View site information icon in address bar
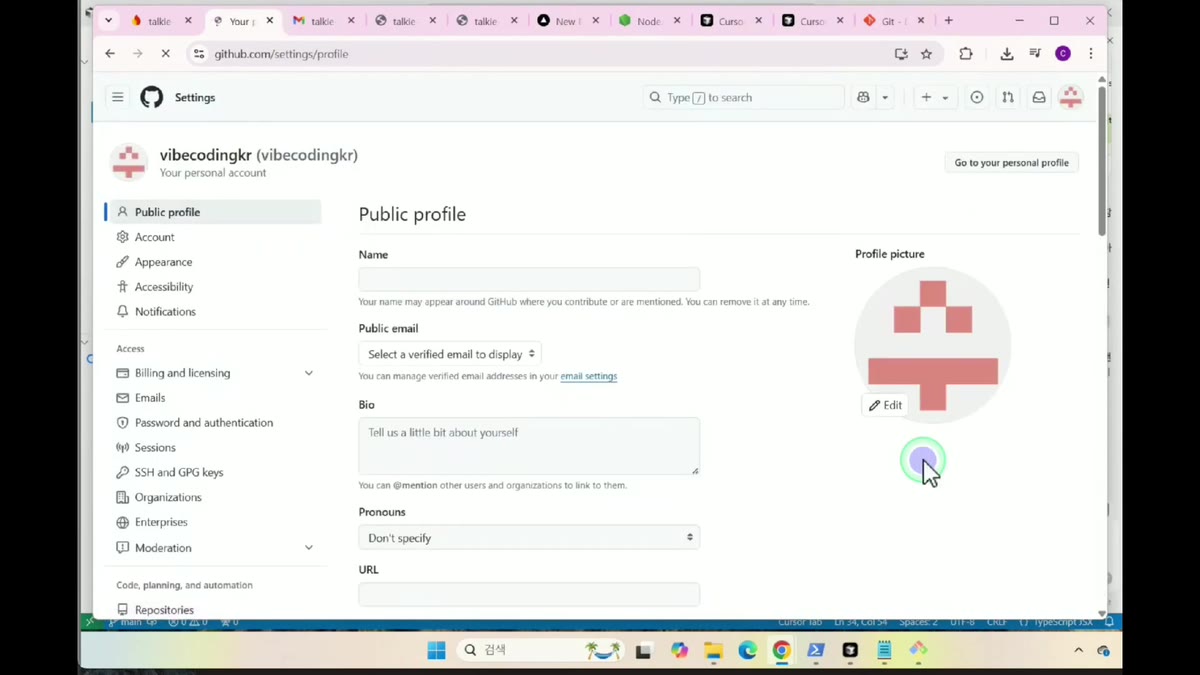The image size is (1200, 675). point(199,54)
